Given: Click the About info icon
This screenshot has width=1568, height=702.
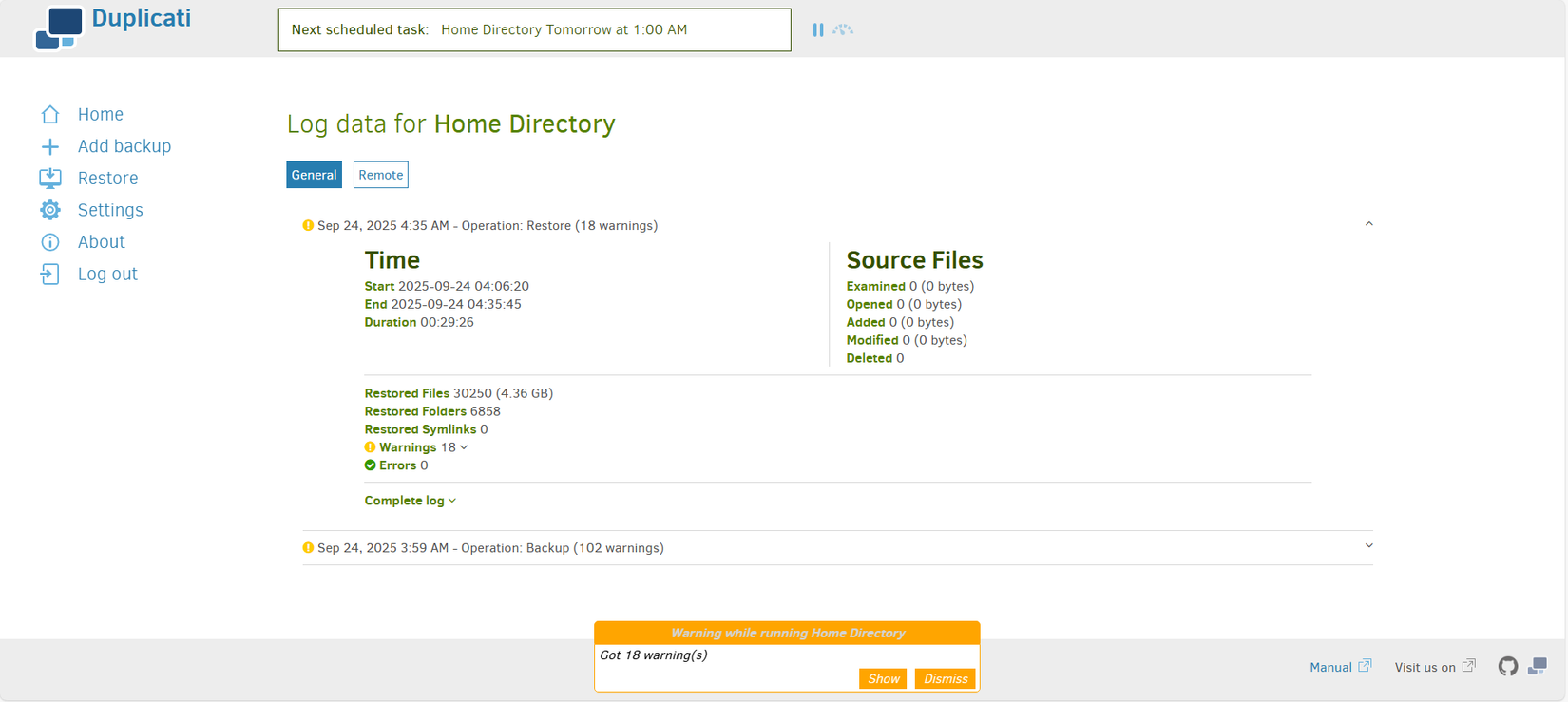Looking at the screenshot, I should pyautogui.click(x=50, y=242).
